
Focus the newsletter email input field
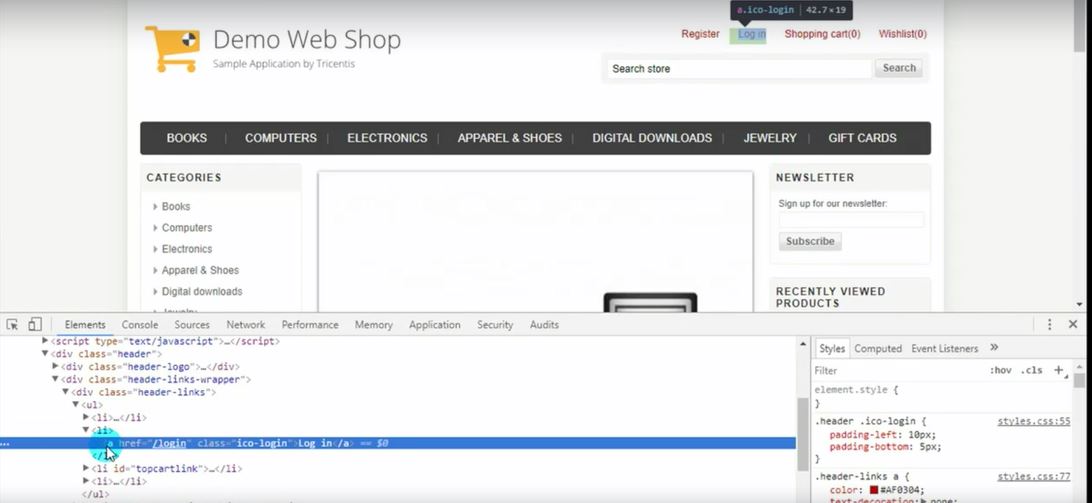coord(851,220)
